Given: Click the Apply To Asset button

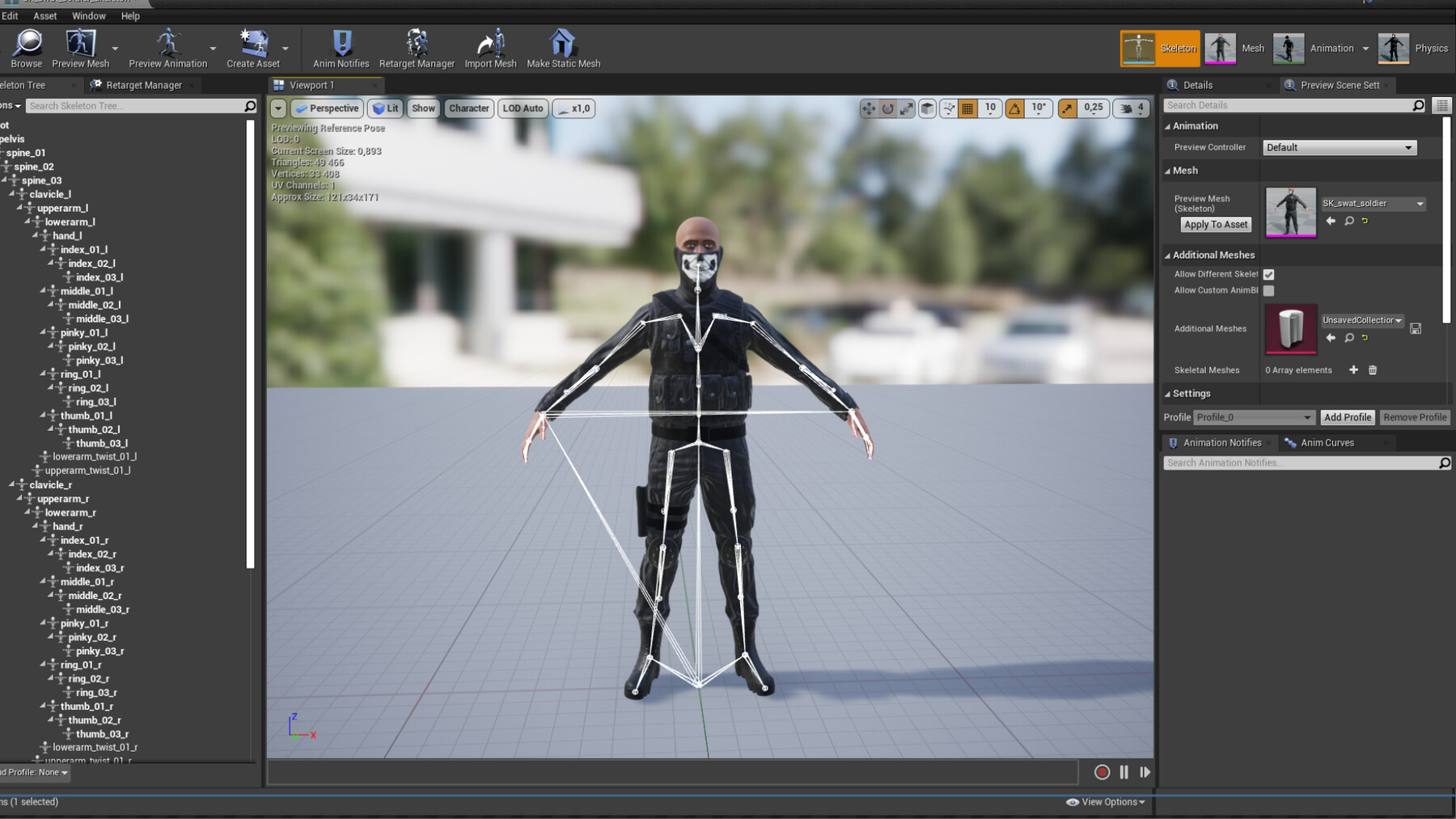Looking at the screenshot, I should click(1215, 225).
